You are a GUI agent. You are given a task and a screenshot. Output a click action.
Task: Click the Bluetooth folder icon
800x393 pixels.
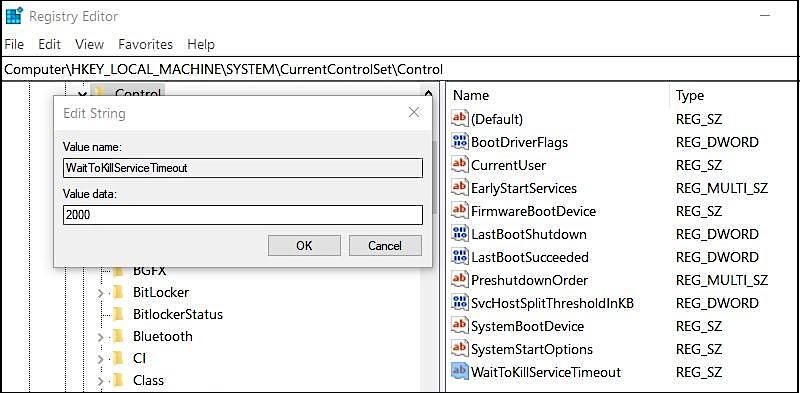(x=118, y=336)
